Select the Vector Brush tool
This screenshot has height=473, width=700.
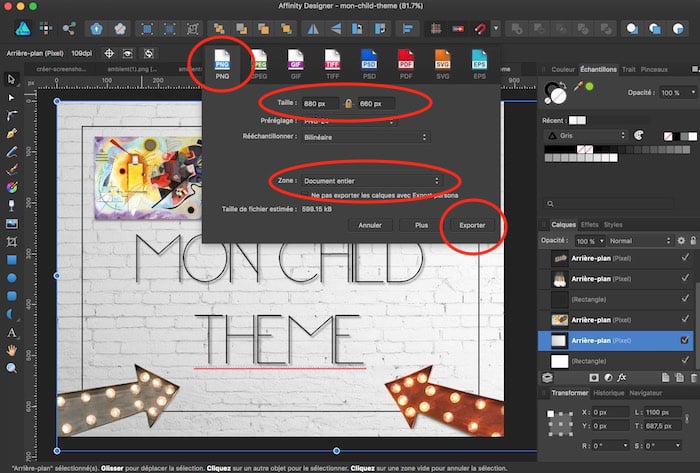tap(12, 170)
